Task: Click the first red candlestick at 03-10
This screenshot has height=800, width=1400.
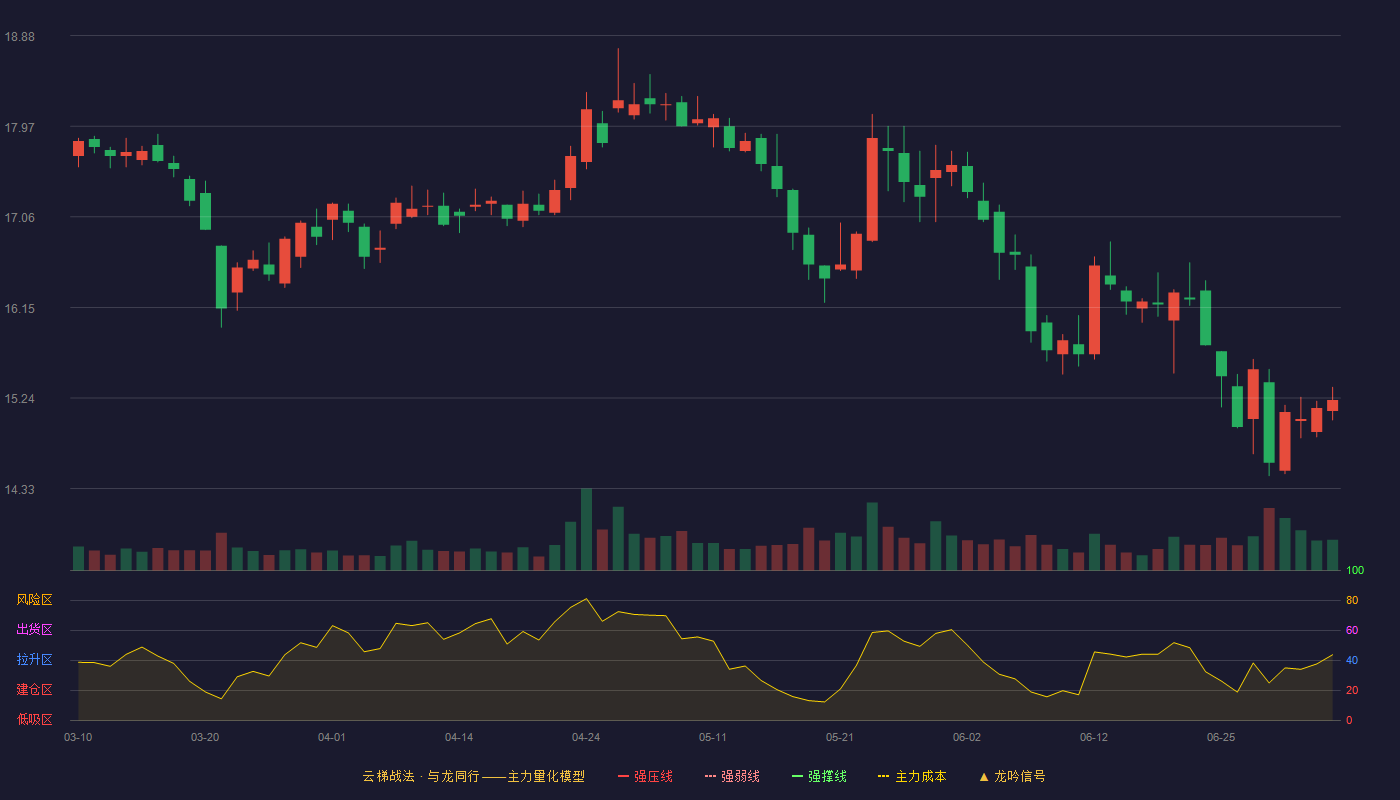Action: (x=78, y=148)
